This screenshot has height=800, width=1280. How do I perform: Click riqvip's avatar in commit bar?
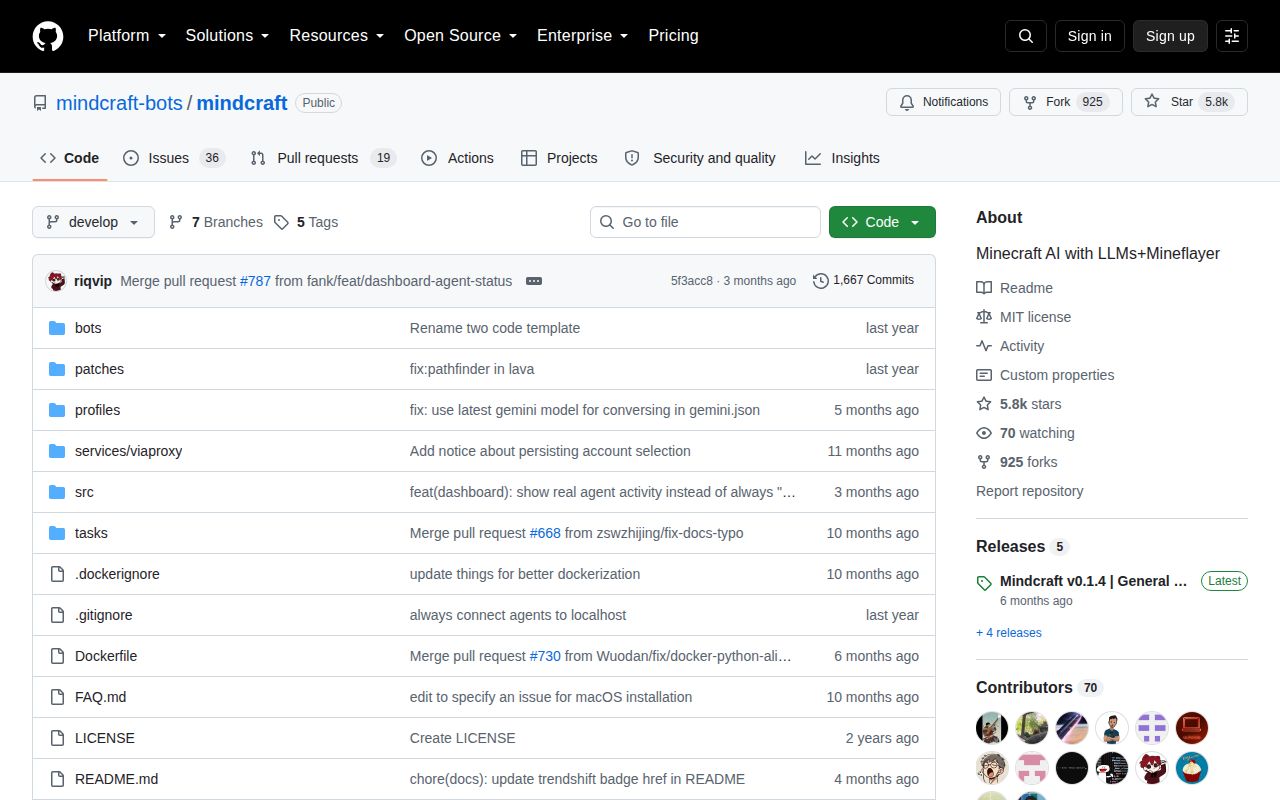click(x=57, y=281)
